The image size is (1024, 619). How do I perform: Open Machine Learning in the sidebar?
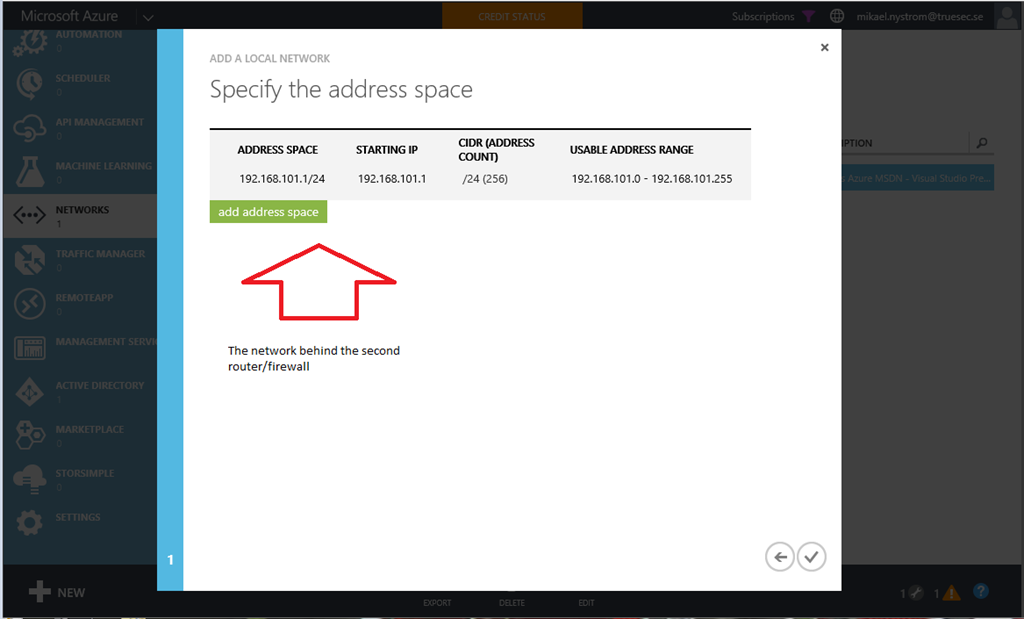click(80, 172)
